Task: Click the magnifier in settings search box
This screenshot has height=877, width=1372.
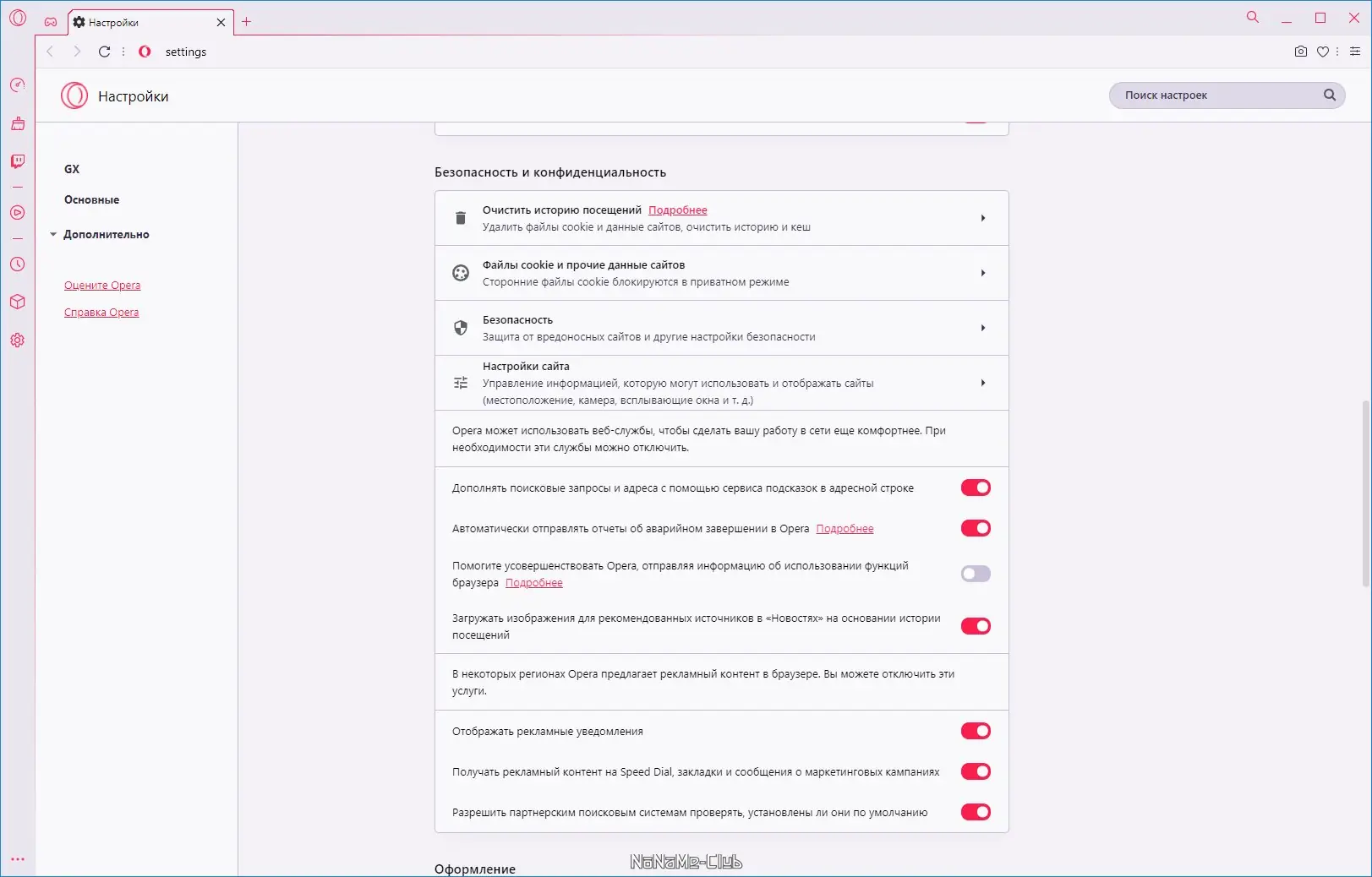Action: point(1330,95)
